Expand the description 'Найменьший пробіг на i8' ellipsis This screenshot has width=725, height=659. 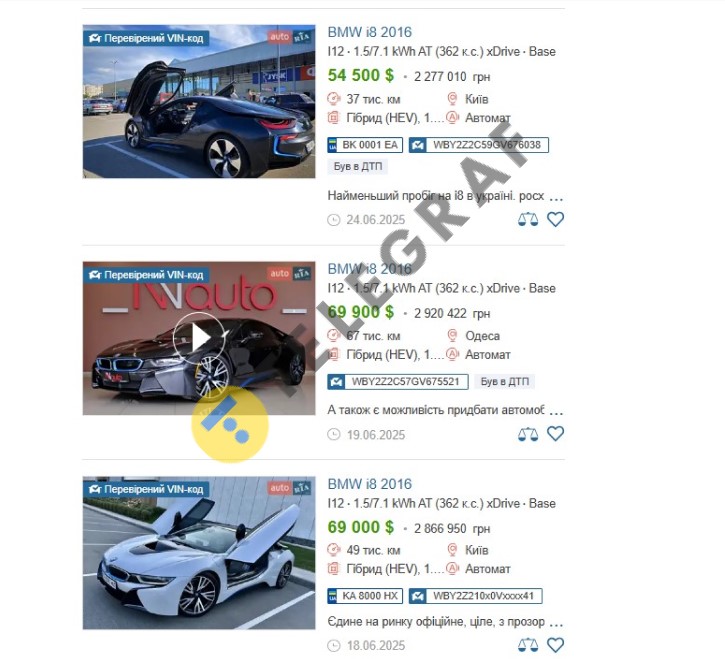point(556,199)
